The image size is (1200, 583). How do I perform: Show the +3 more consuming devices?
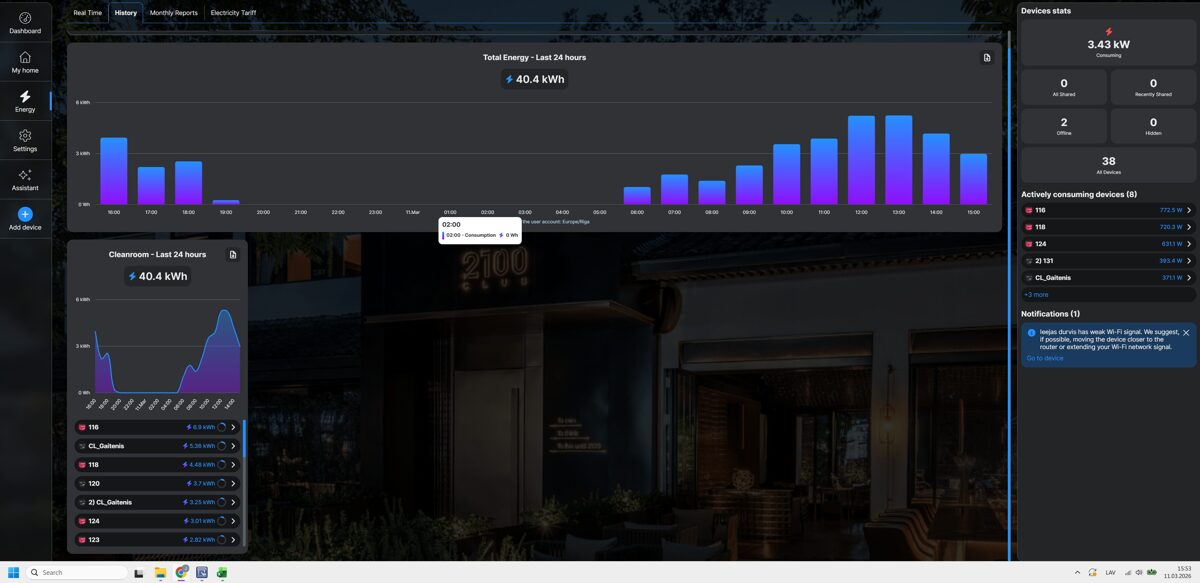pos(1036,295)
